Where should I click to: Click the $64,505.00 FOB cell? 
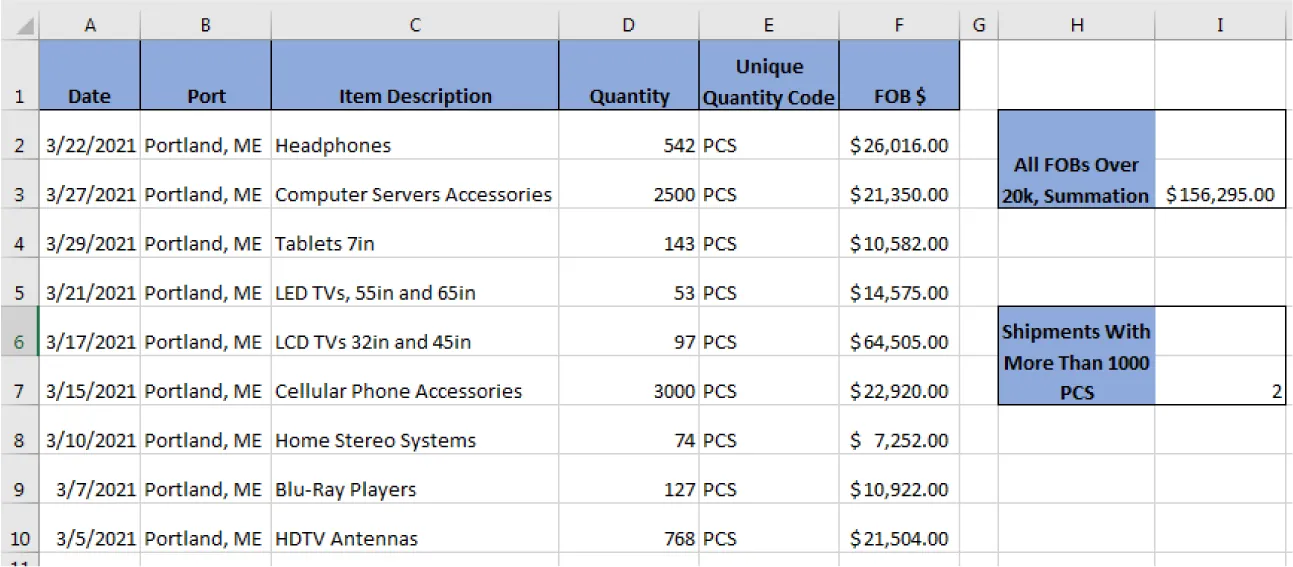(899, 342)
